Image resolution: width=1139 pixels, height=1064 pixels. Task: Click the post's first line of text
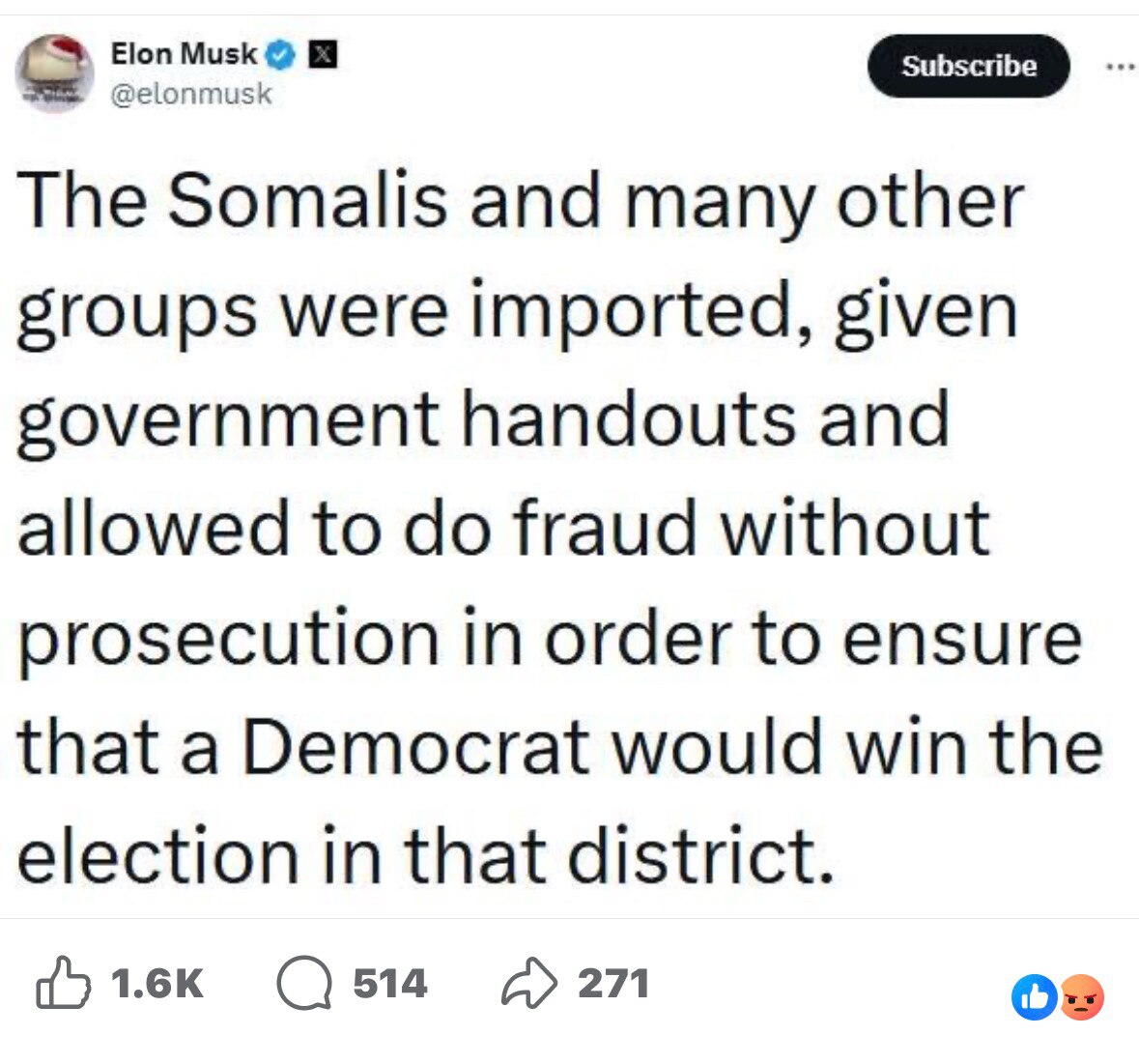click(x=520, y=202)
